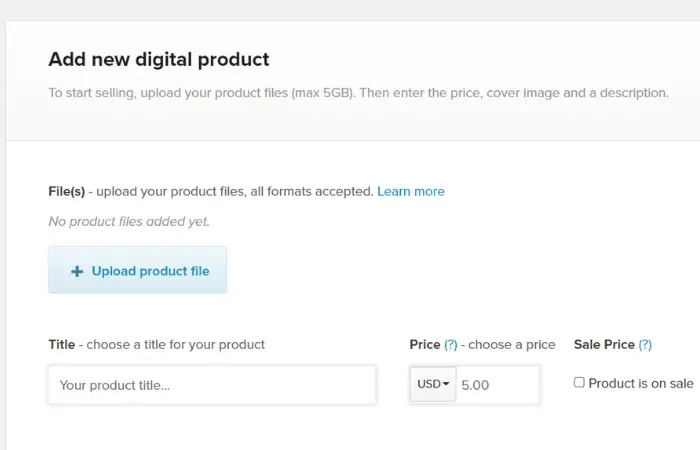Click the bold 'Price' field label

coord(425,345)
